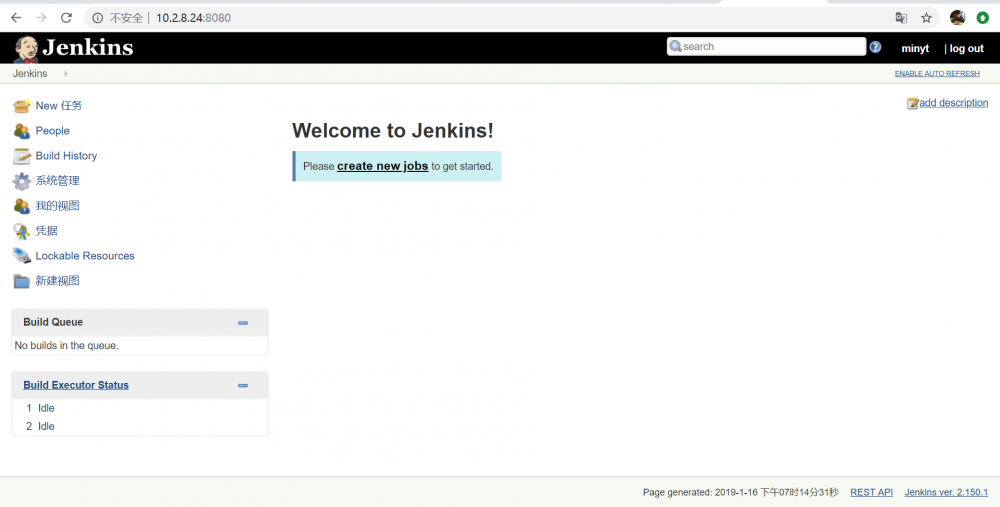Image resolution: width=1000 pixels, height=507 pixels.
Task: Click the browser back arrow
Action: pyautogui.click(x=16, y=18)
